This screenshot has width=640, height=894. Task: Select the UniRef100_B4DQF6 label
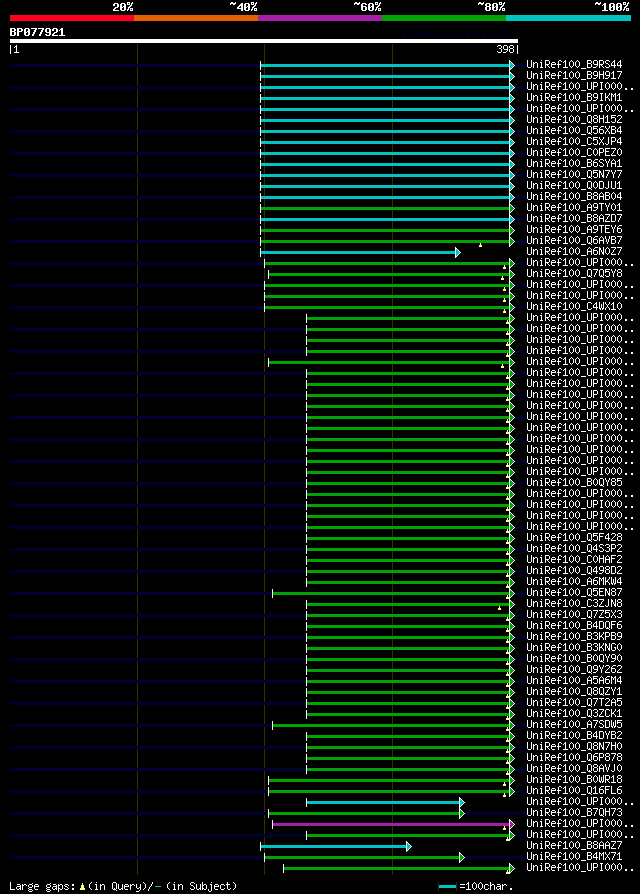[x=574, y=625]
